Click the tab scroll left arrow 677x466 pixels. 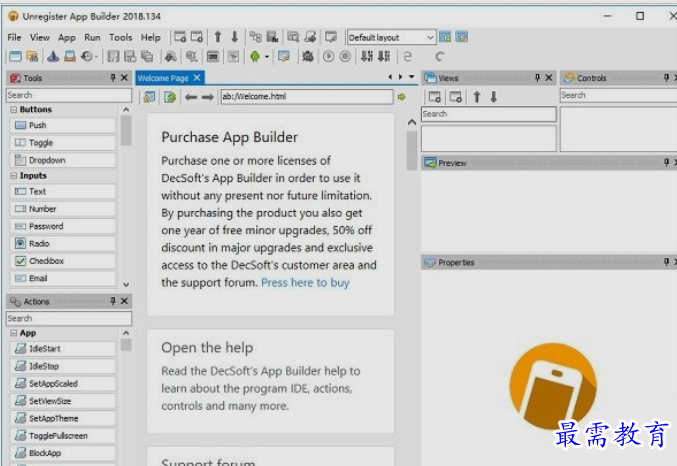click(390, 77)
